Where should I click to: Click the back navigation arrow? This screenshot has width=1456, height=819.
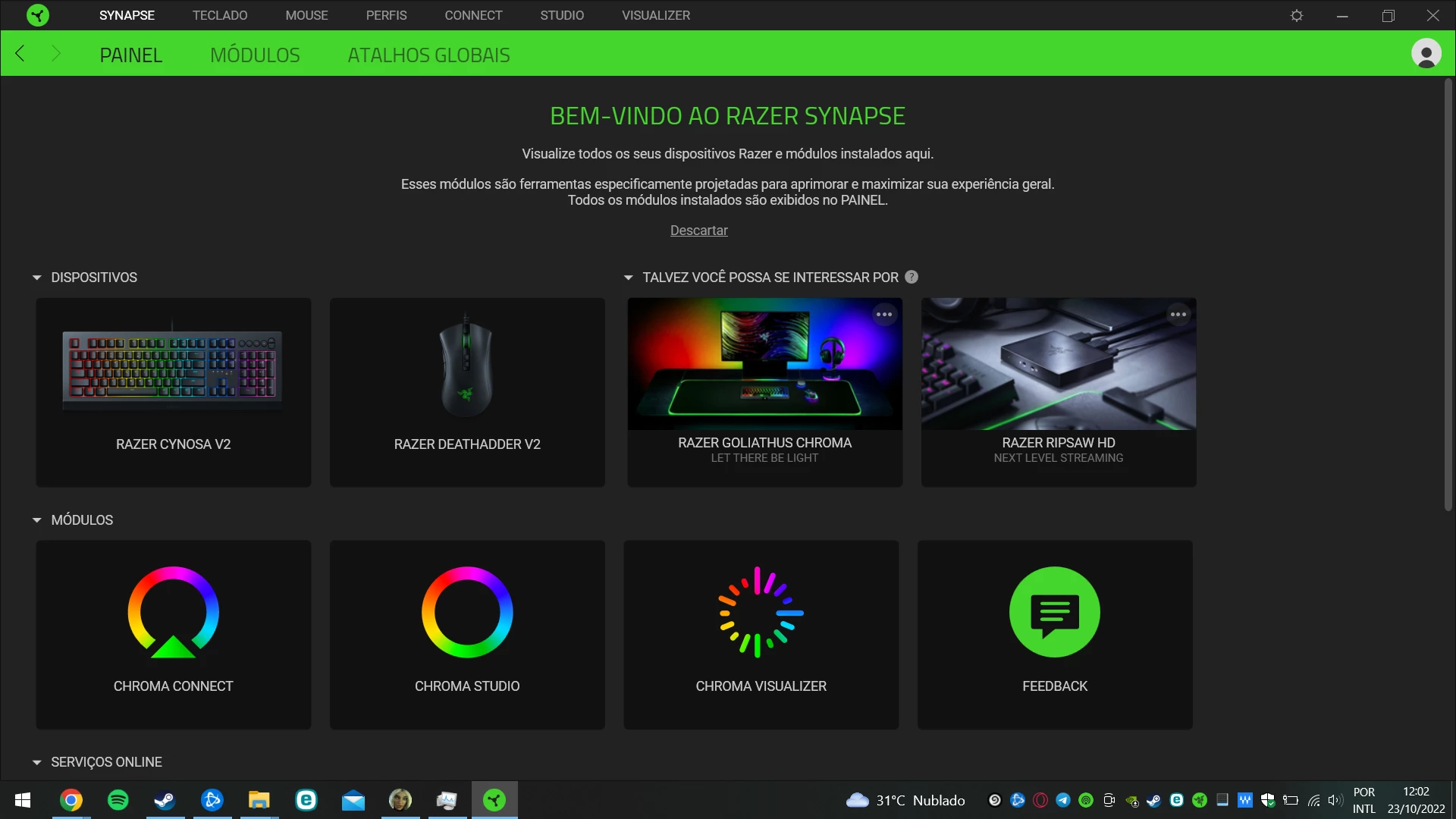(x=20, y=54)
